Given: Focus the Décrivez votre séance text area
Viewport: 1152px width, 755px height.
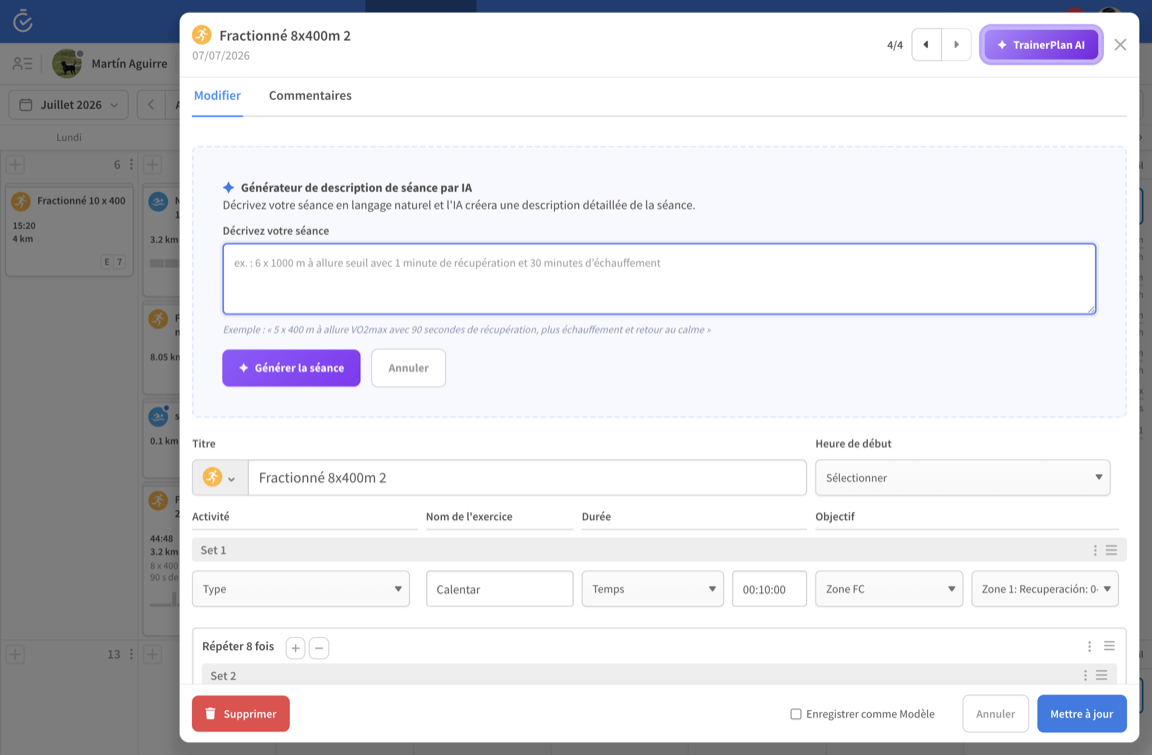Looking at the screenshot, I should [659, 279].
